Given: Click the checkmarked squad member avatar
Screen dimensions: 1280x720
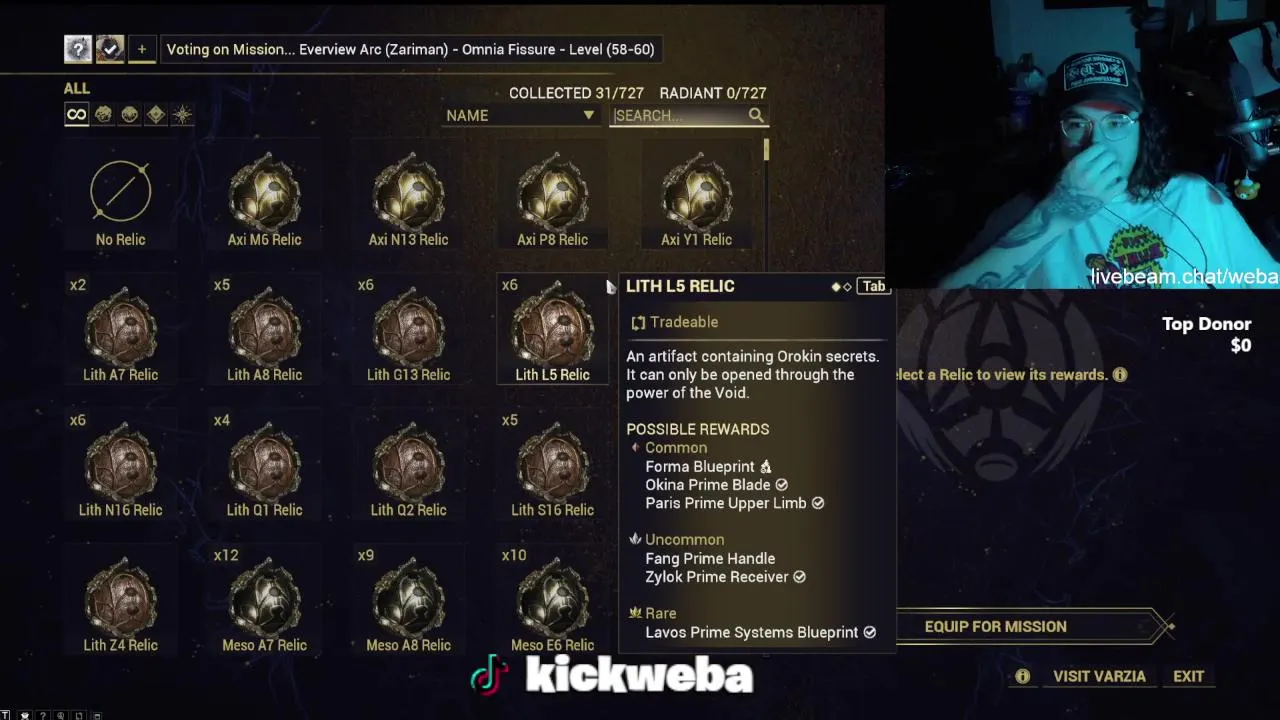Looking at the screenshot, I should click(110, 49).
